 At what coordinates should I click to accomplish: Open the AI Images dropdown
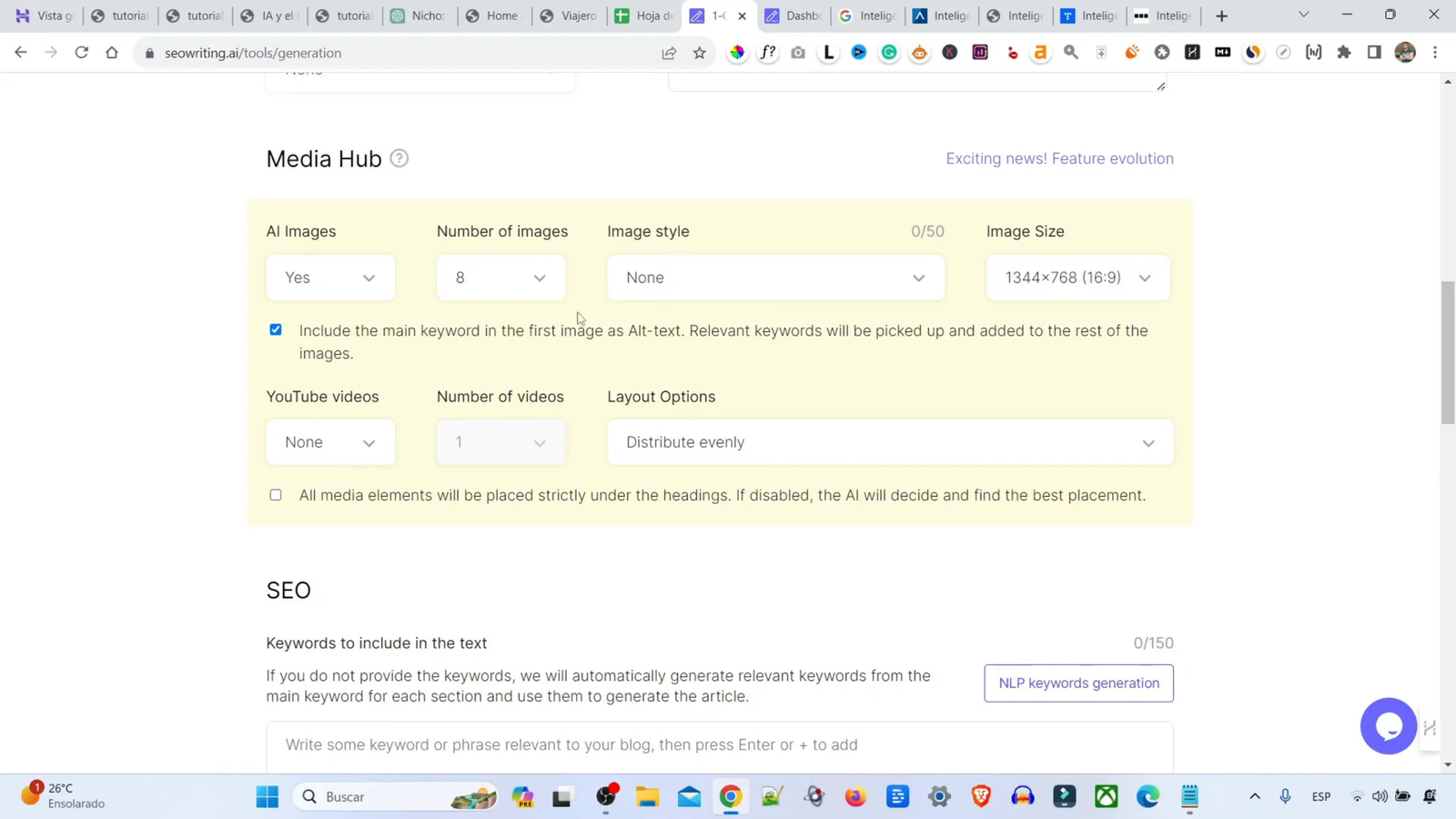[329, 278]
